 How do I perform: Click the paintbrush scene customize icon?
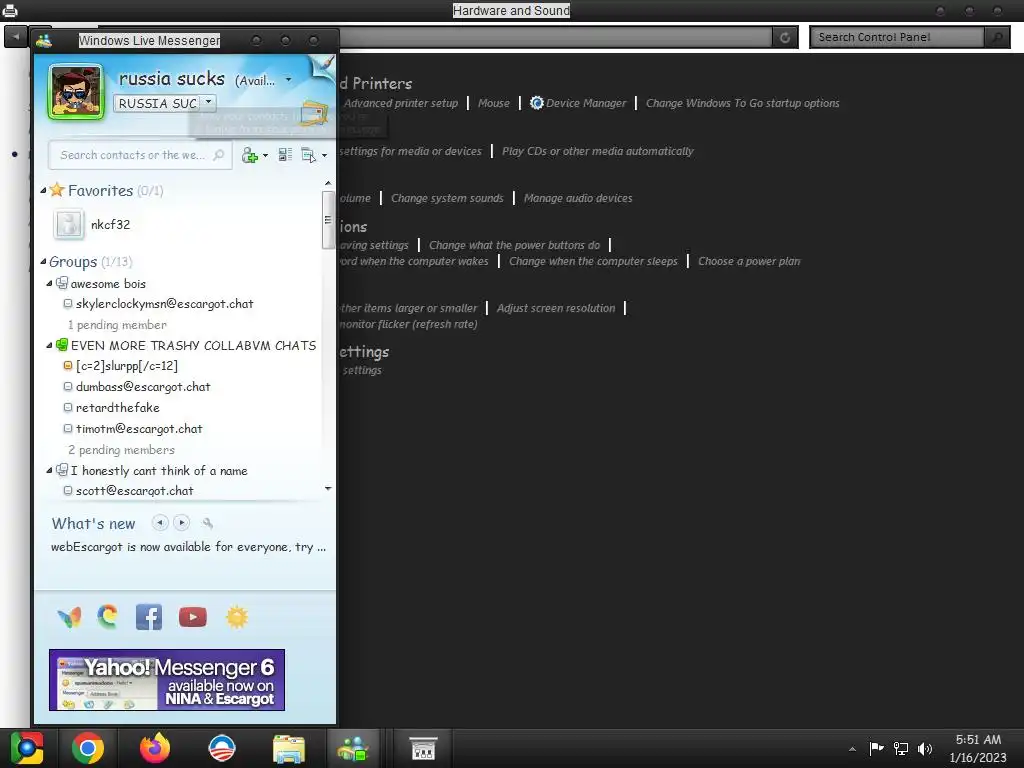click(324, 65)
